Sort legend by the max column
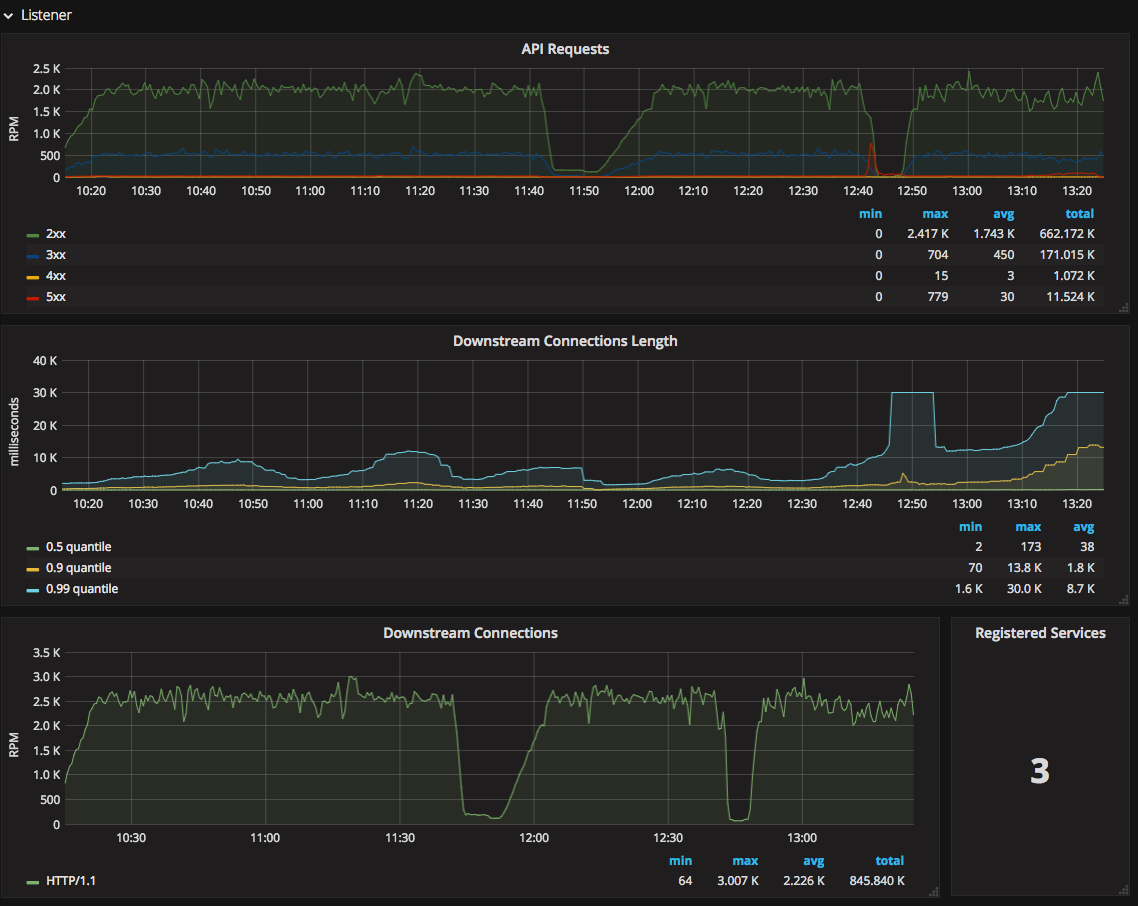Viewport: 1138px width, 906px height. coord(935,213)
